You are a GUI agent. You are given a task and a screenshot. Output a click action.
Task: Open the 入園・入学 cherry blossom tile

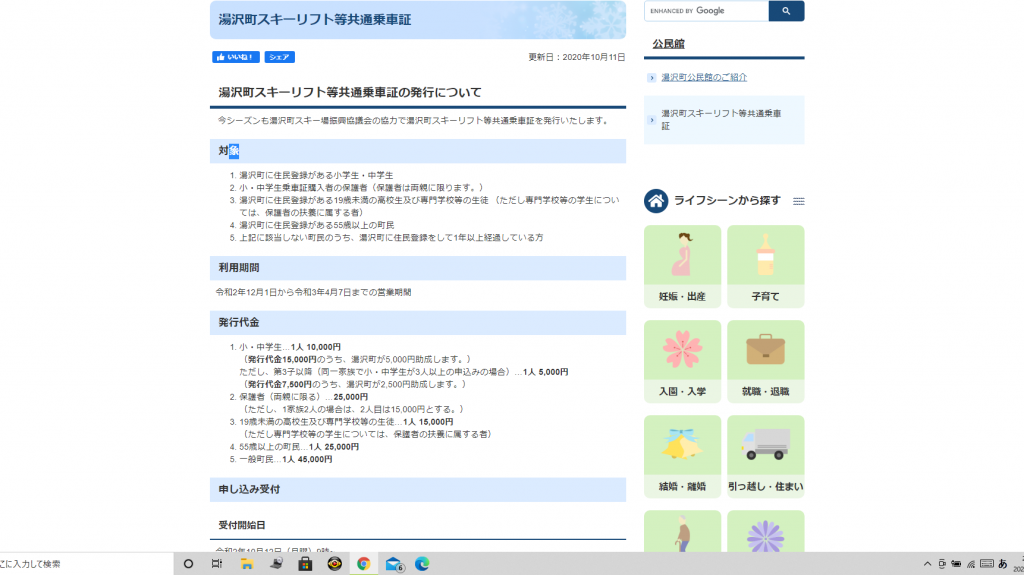682,360
